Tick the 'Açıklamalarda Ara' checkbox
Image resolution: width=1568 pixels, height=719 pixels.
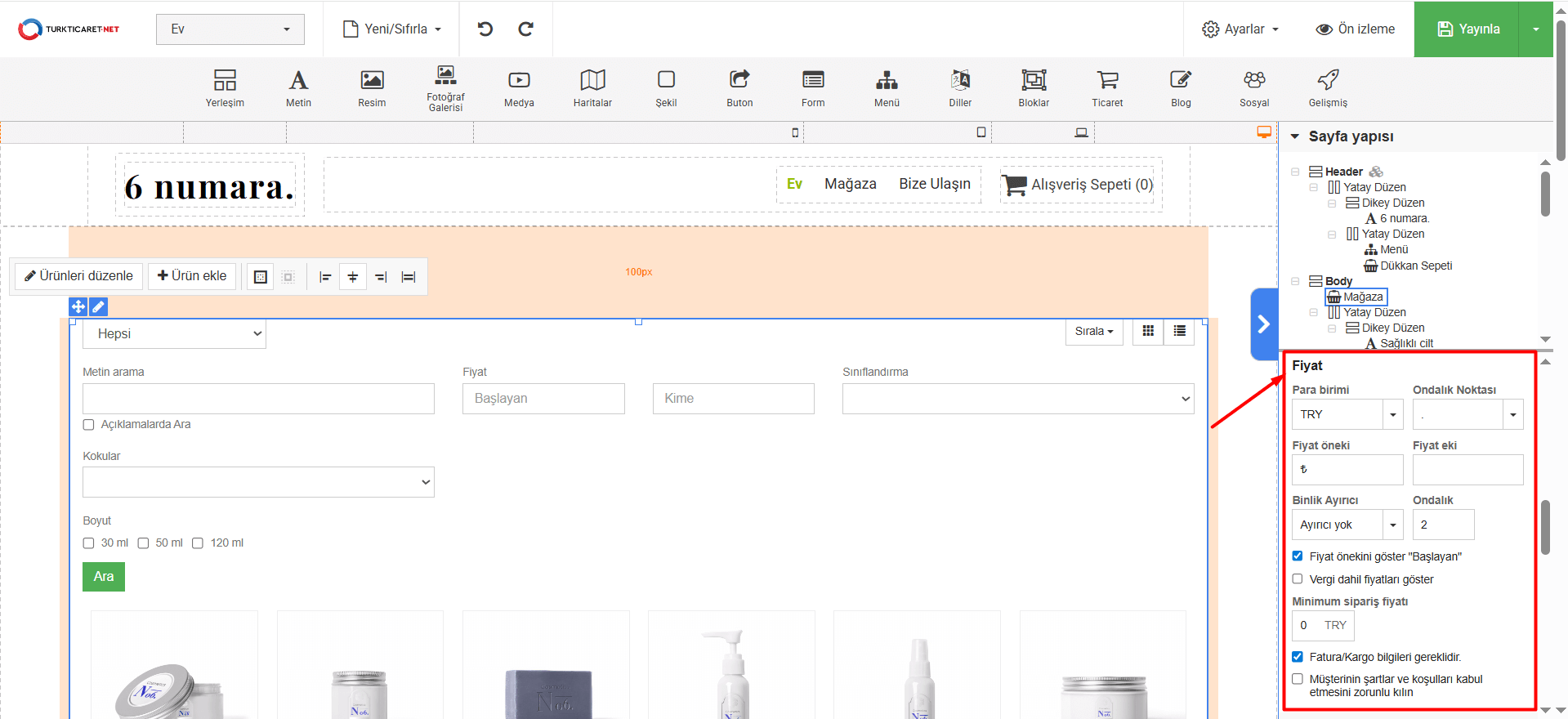point(89,425)
